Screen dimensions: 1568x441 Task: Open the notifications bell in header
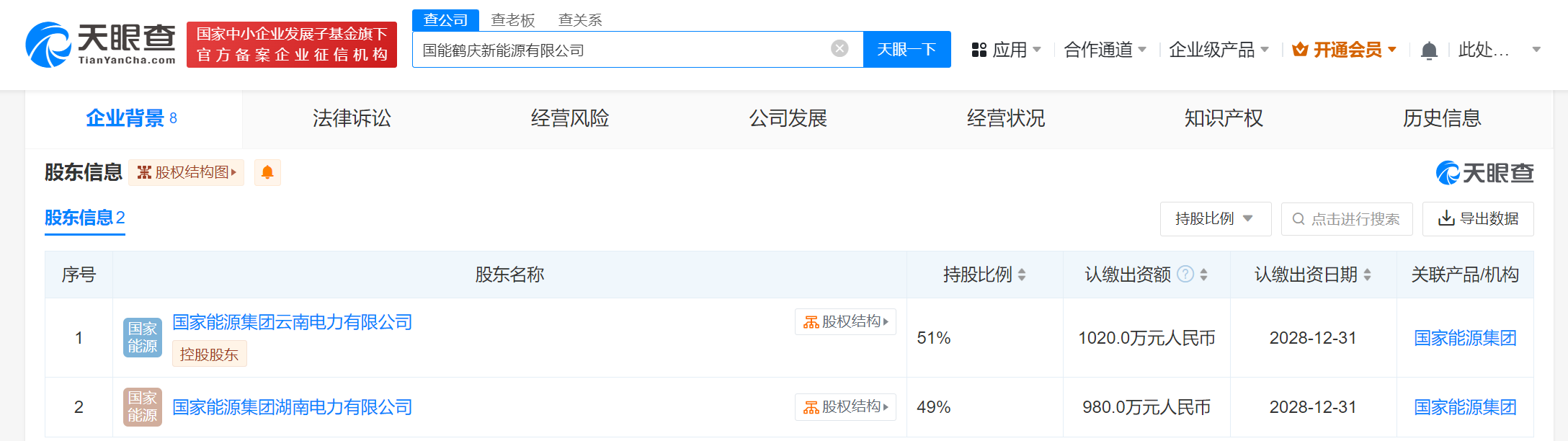click(x=1429, y=50)
